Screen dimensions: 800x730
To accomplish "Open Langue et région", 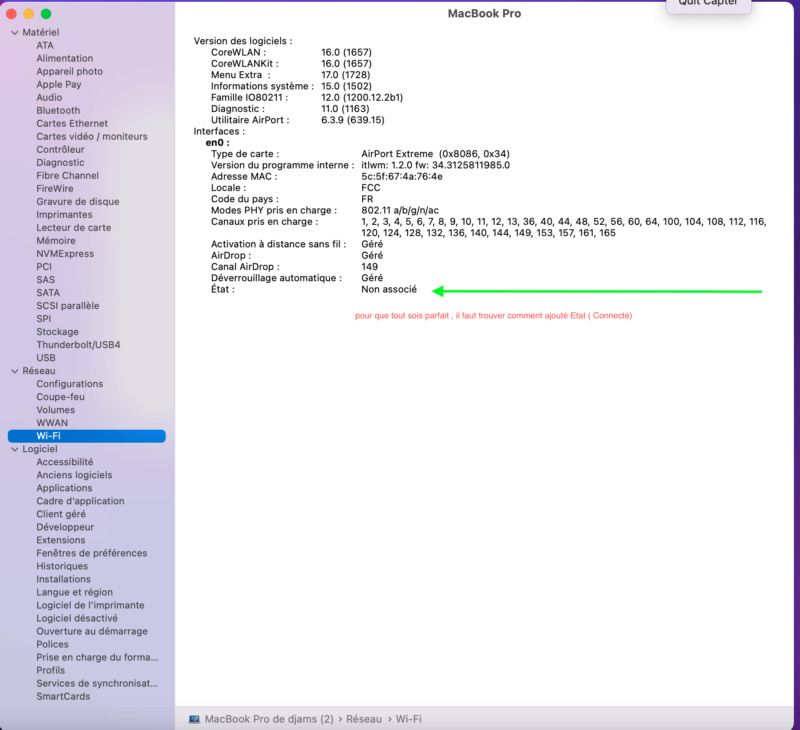I will tap(74, 592).
